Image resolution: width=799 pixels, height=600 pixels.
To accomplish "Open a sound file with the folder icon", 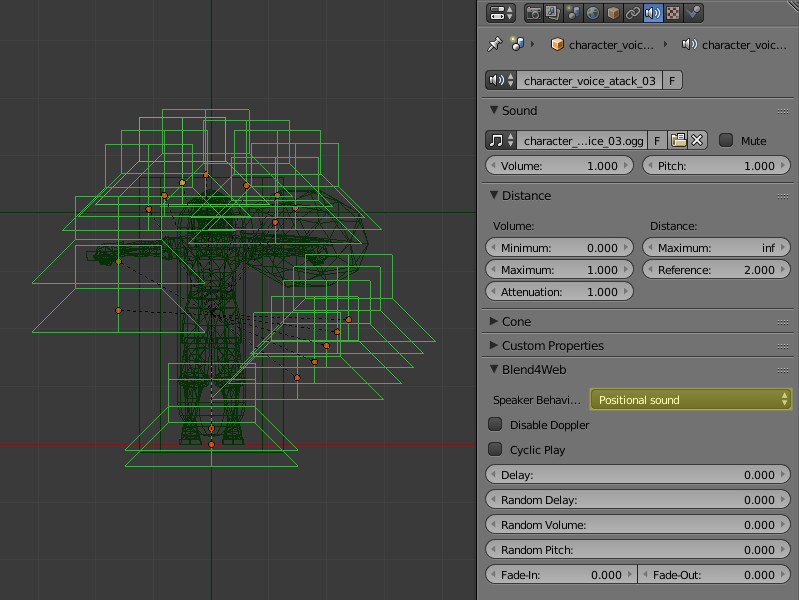I will [x=678, y=140].
